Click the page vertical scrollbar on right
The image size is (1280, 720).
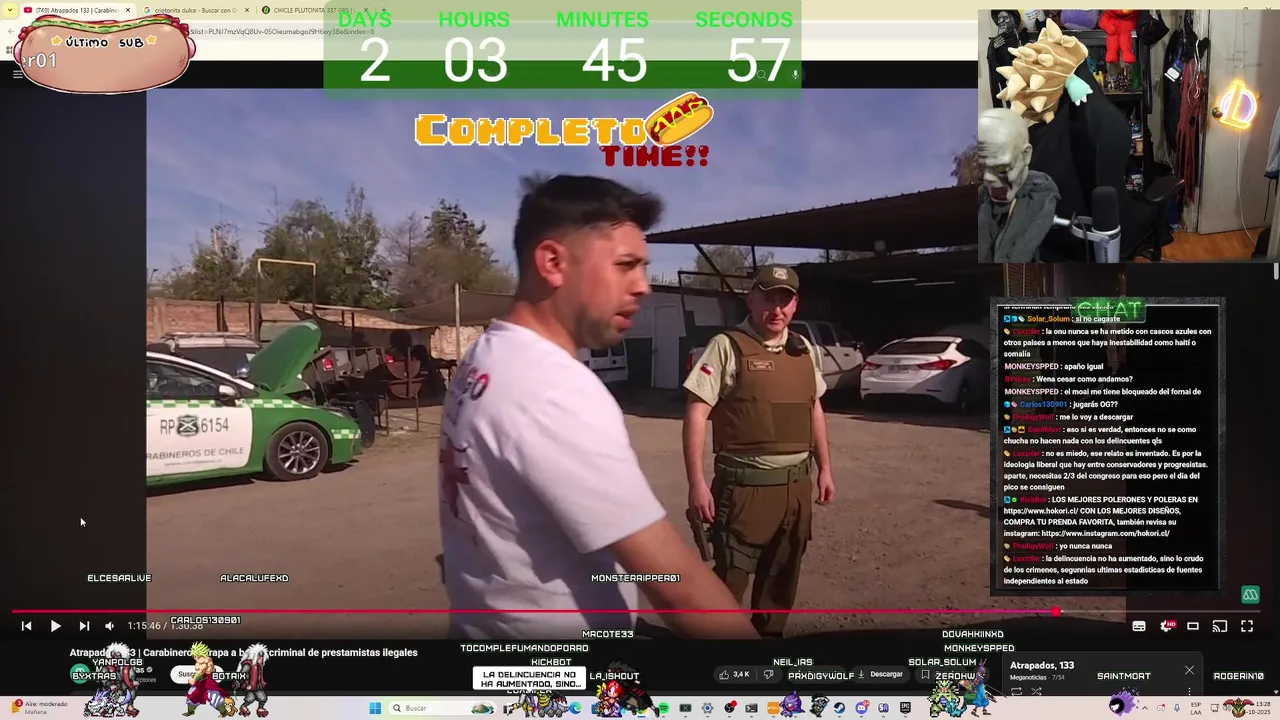(1275, 272)
